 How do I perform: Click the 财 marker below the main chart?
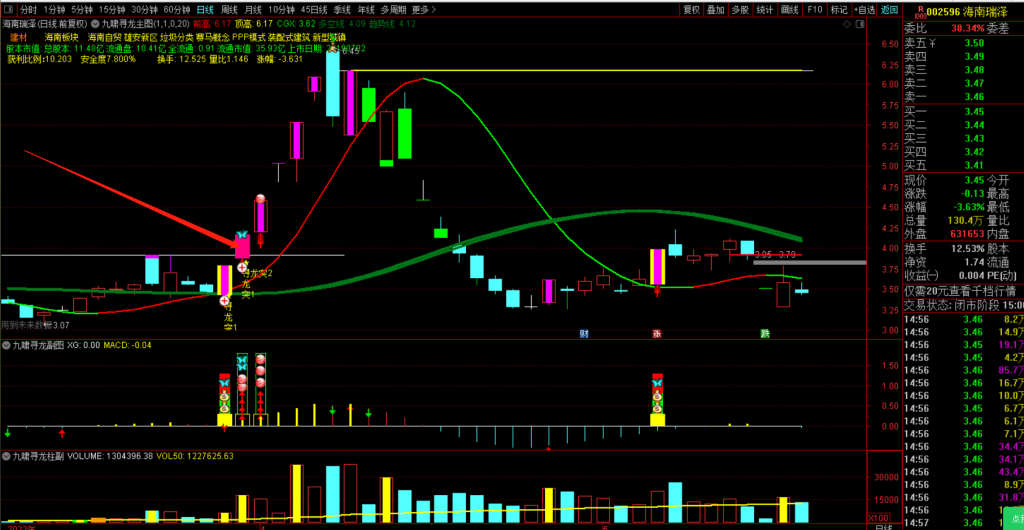tap(583, 333)
